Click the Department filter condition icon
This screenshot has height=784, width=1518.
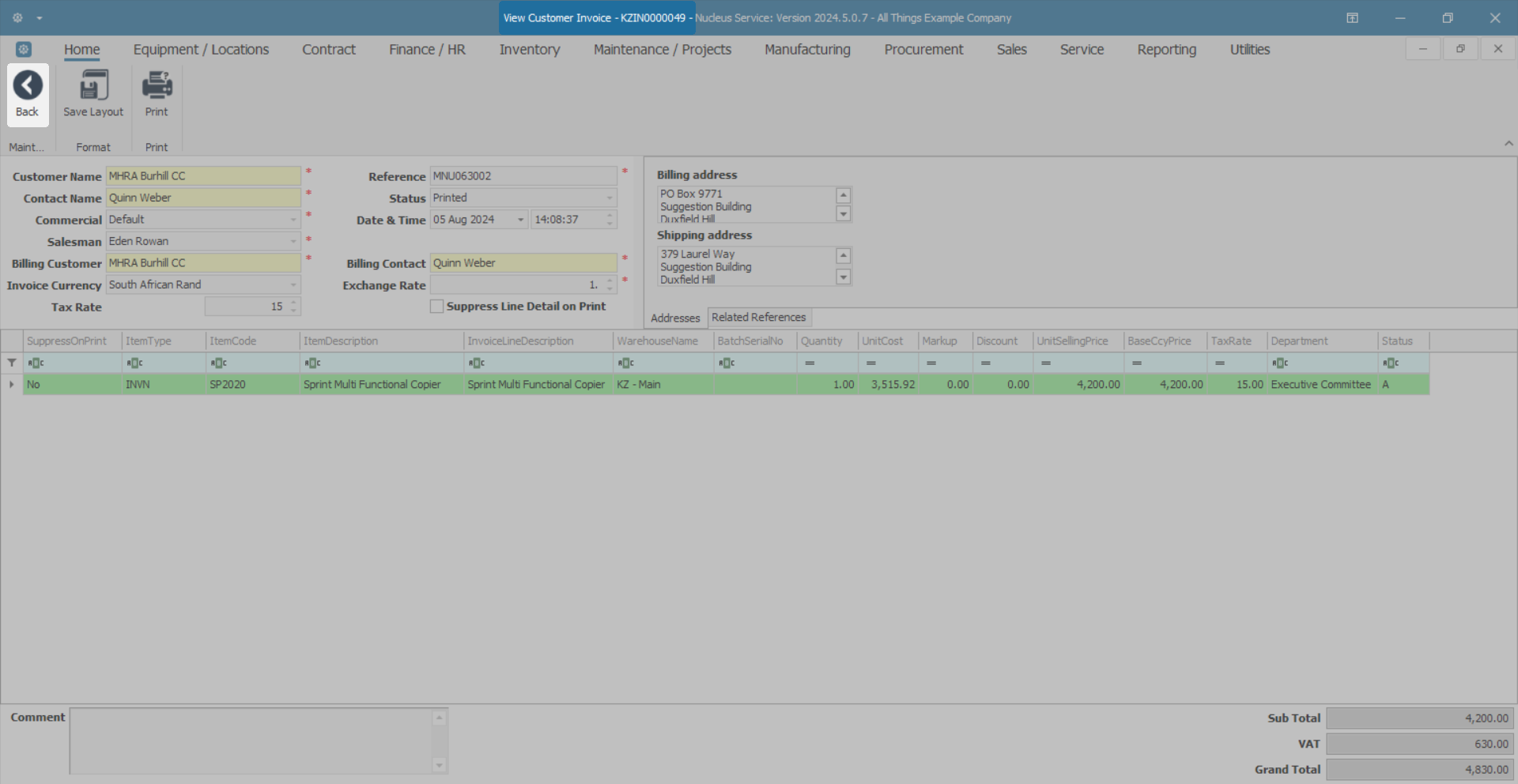tap(1280, 363)
